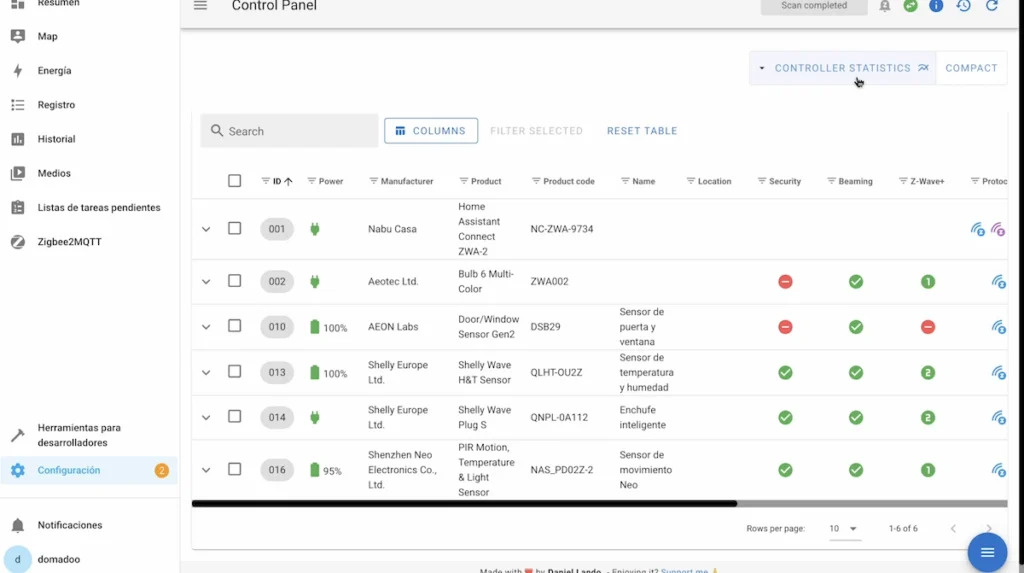Filter by the Manufacturer column header
The image size is (1024, 573).
click(x=401, y=181)
